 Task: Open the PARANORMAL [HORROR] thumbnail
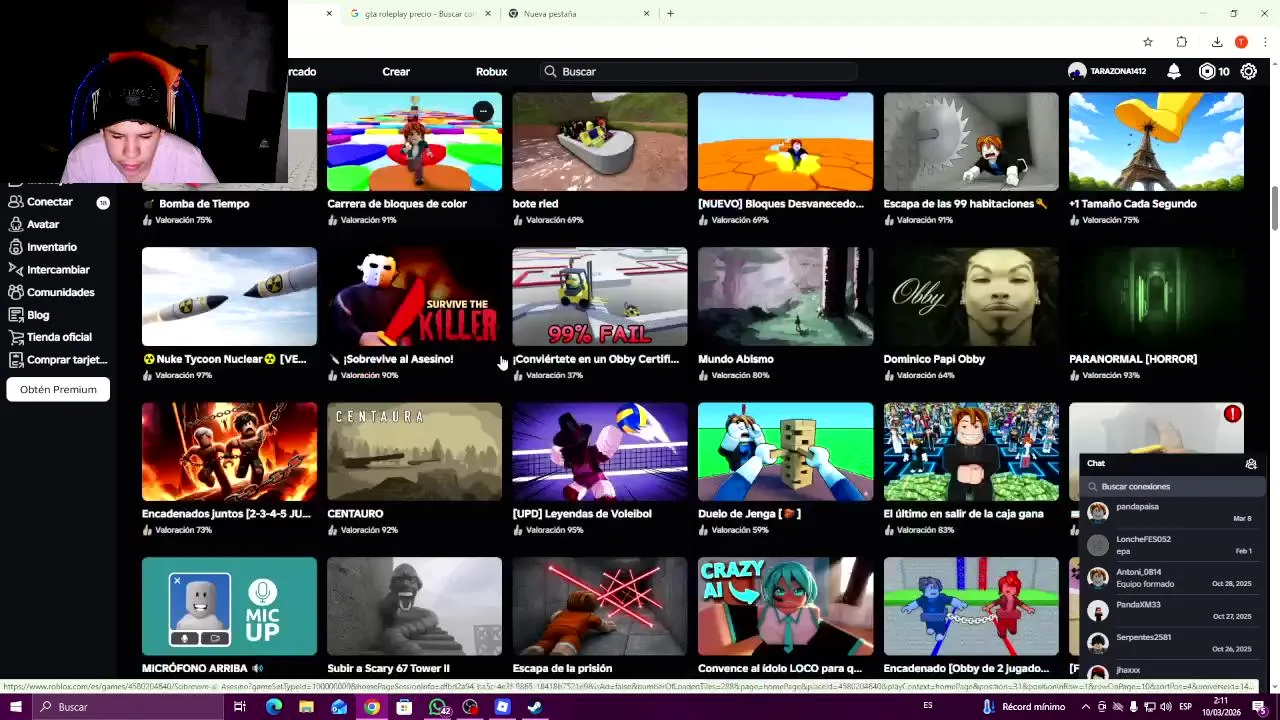(1156, 296)
